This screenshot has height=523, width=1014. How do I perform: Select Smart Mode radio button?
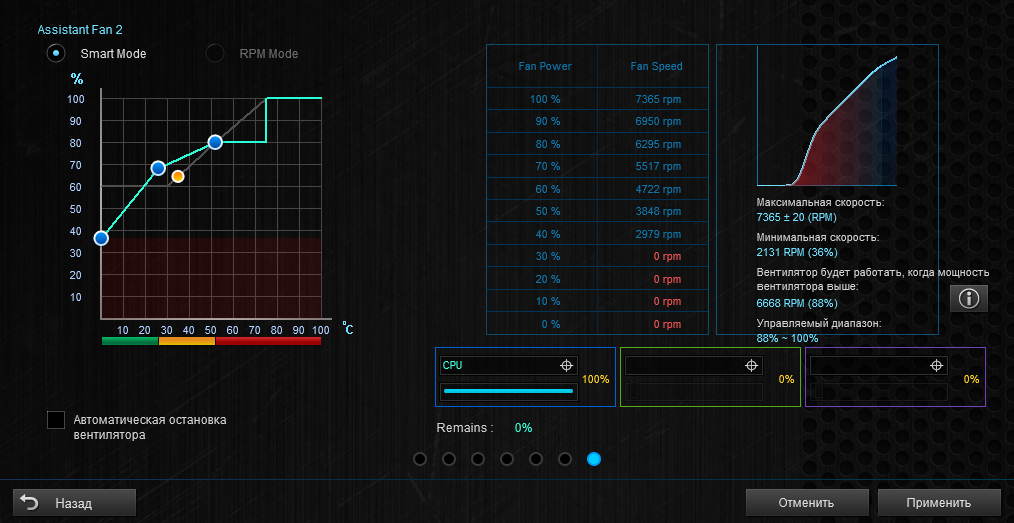click(56, 53)
